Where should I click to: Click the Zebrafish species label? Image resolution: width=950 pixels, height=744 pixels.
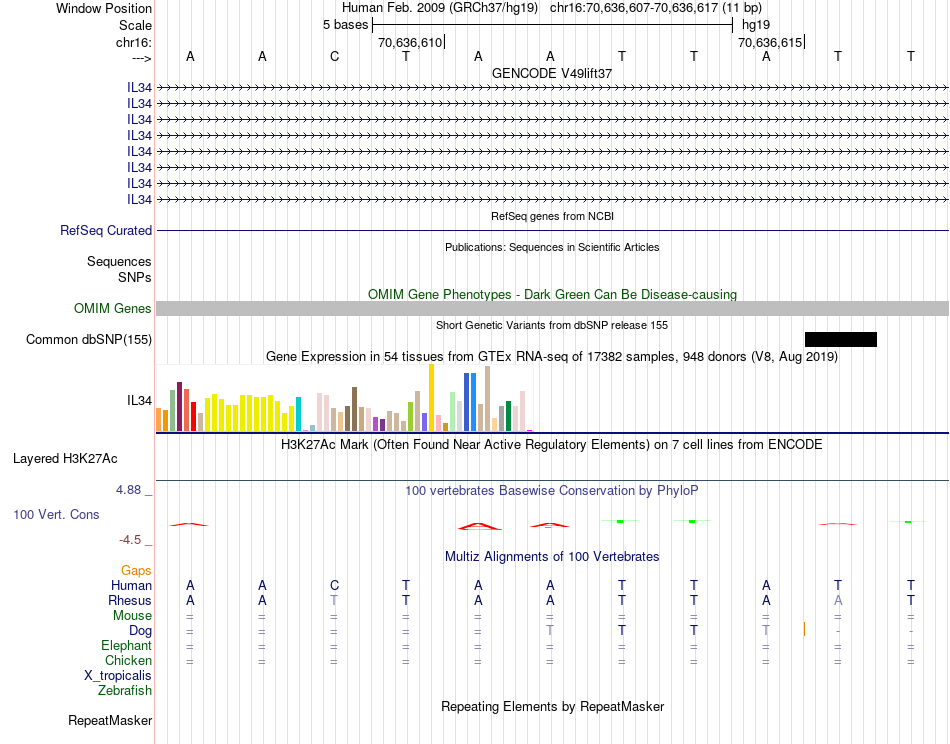(x=125, y=690)
